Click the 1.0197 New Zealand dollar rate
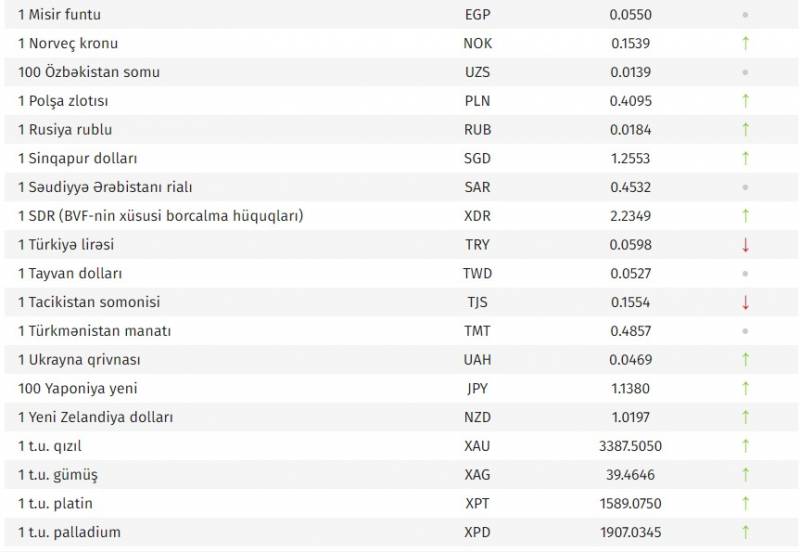Screen dimensions: 800x552 coord(630,417)
